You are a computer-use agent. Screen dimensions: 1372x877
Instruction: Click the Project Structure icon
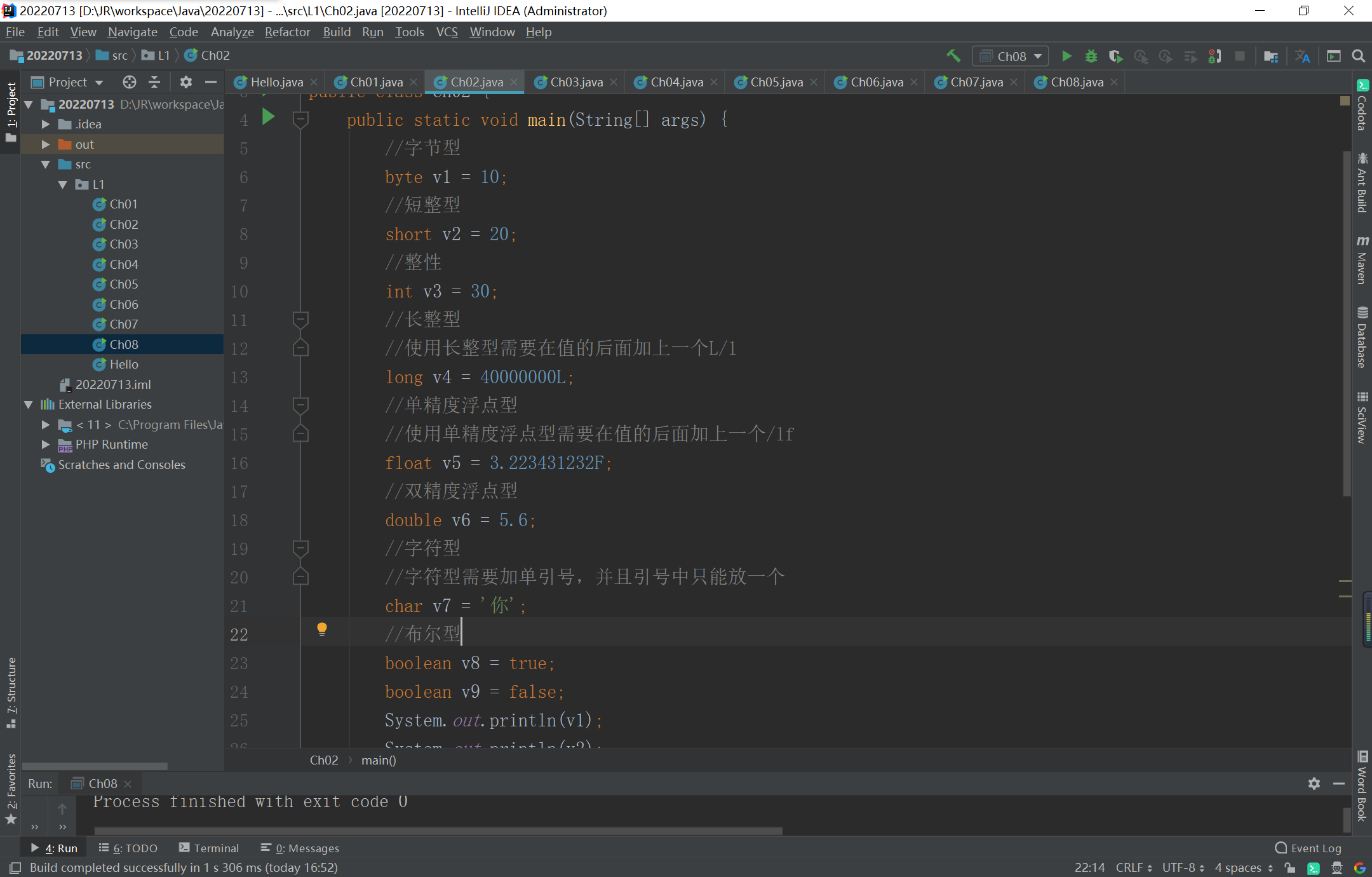pyautogui.click(x=1271, y=56)
